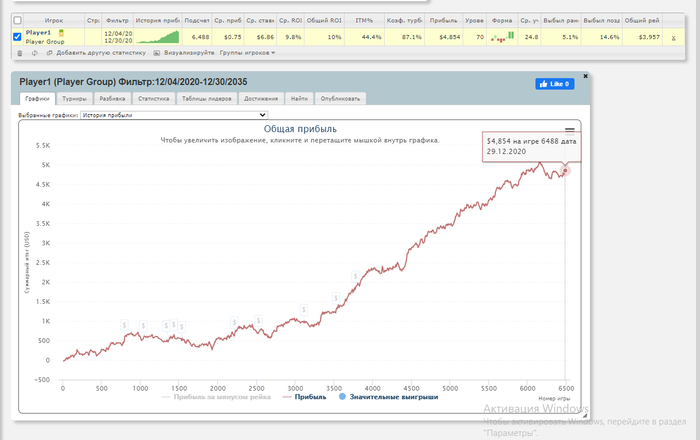The width and height of the screenshot is (700, 440).
Task: Click the icon beside Добавить другую статистику
Action: (50, 53)
